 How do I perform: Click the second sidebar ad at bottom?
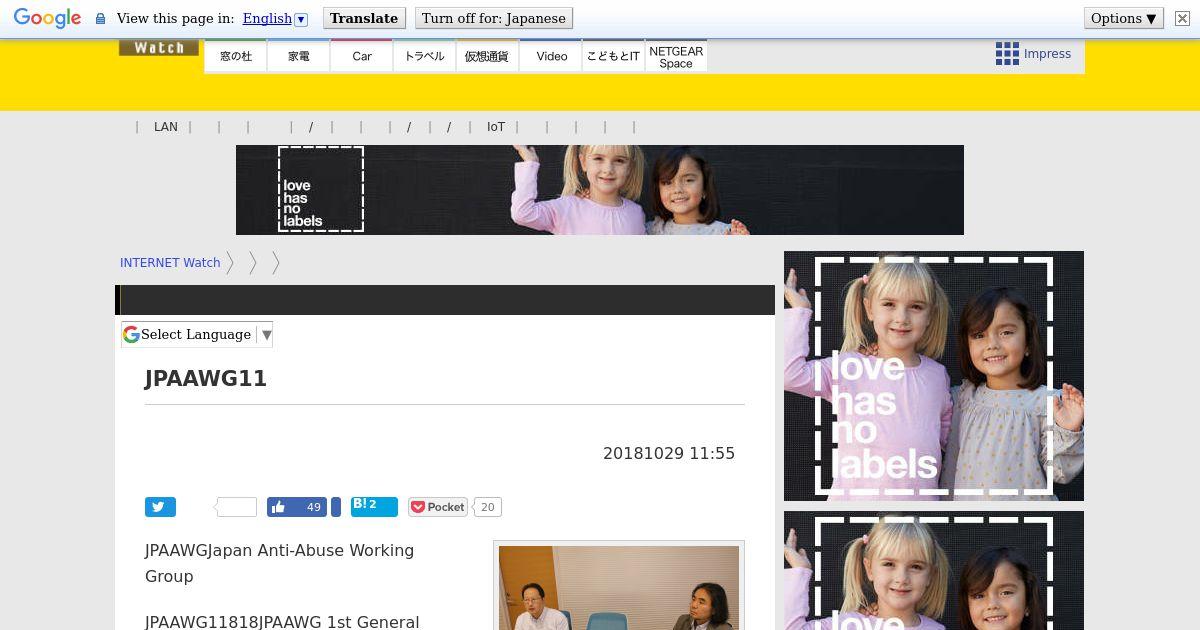[934, 570]
